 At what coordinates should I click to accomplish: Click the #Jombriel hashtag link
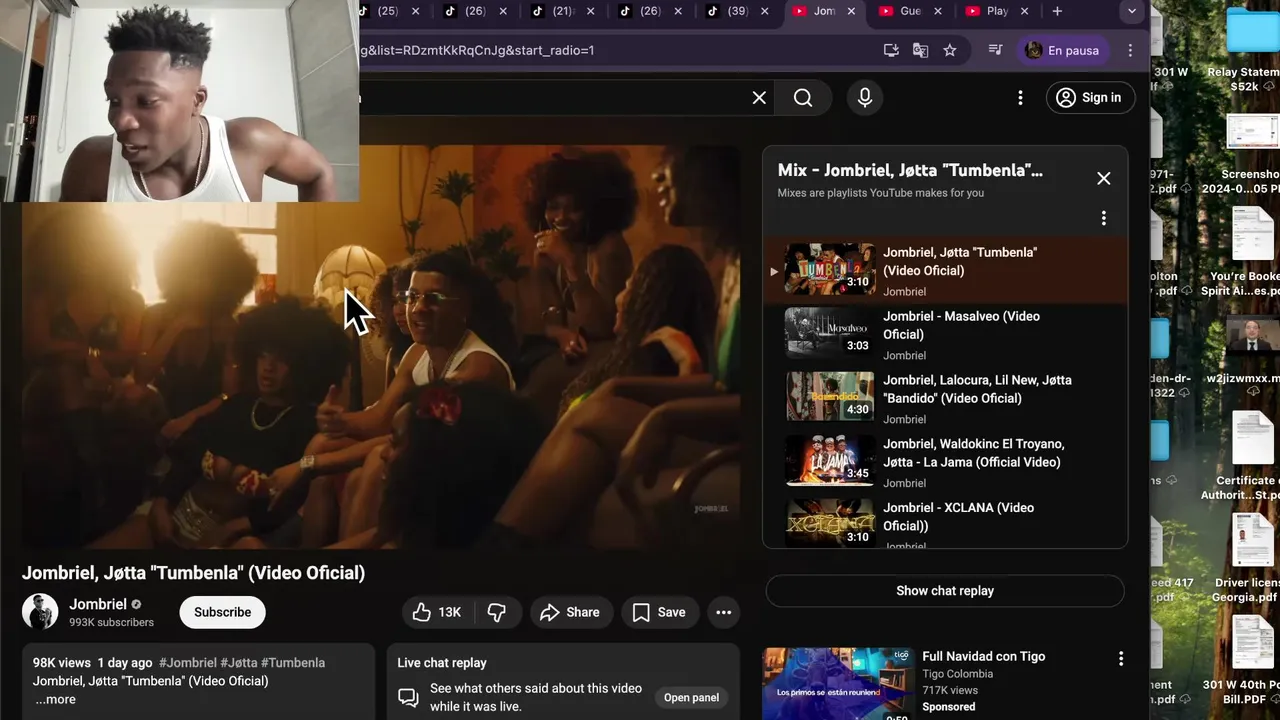187,662
